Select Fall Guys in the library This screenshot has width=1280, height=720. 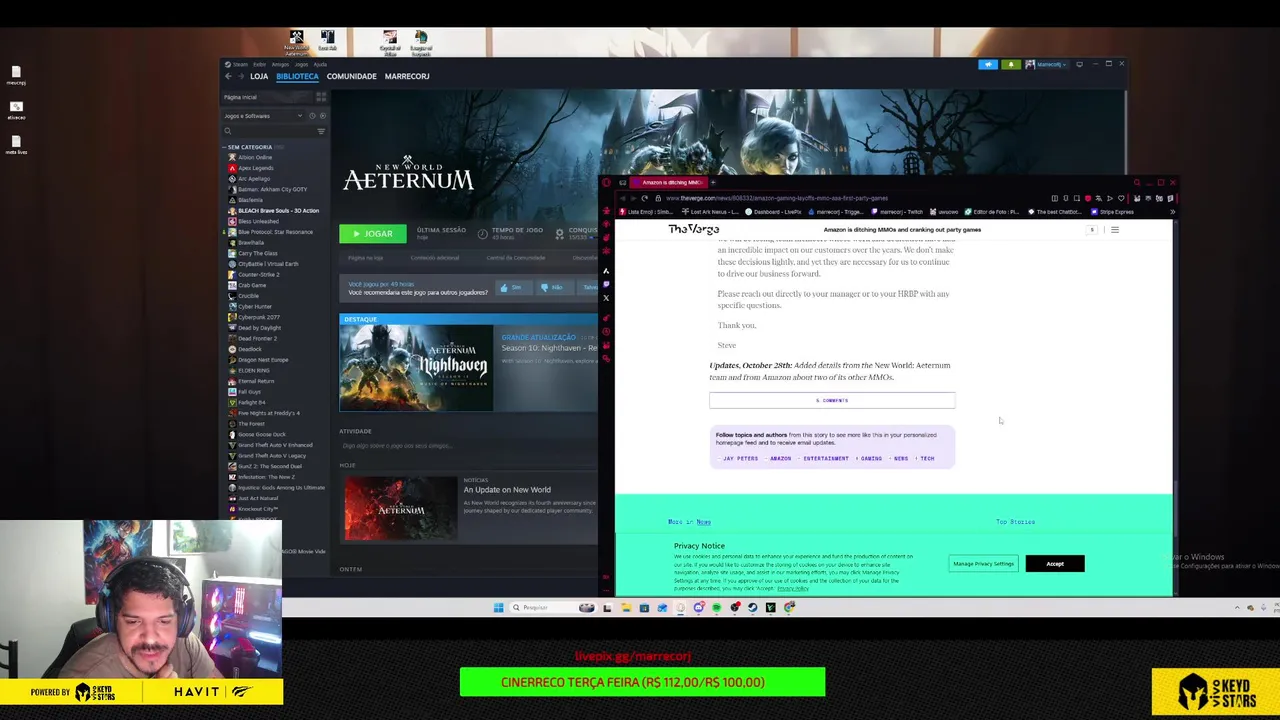coord(248,392)
